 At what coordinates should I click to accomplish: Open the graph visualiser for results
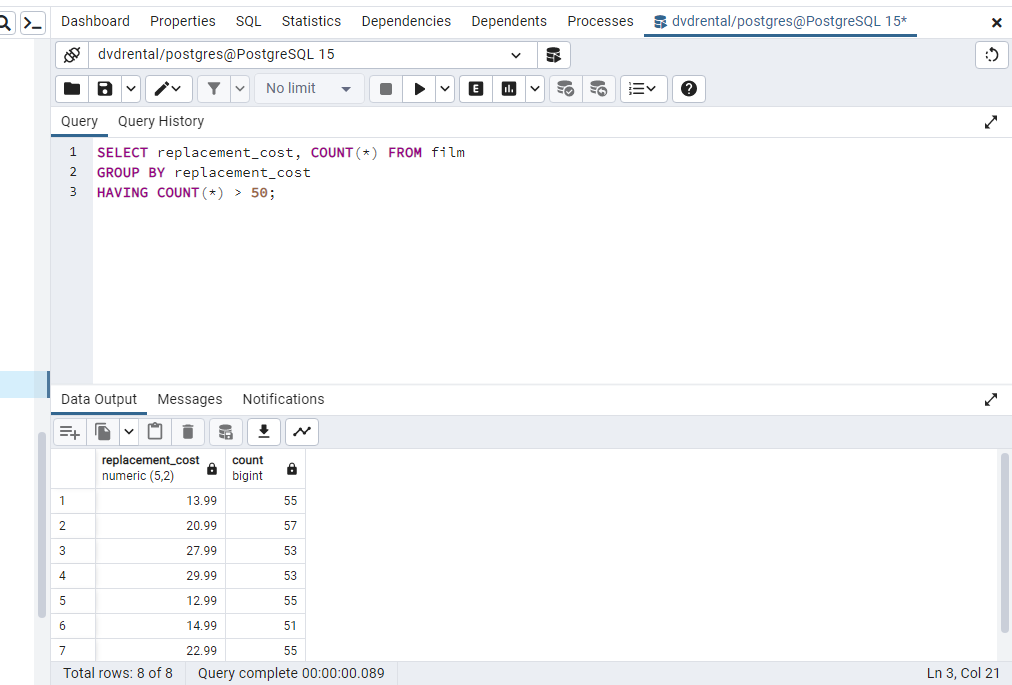(x=301, y=431)
